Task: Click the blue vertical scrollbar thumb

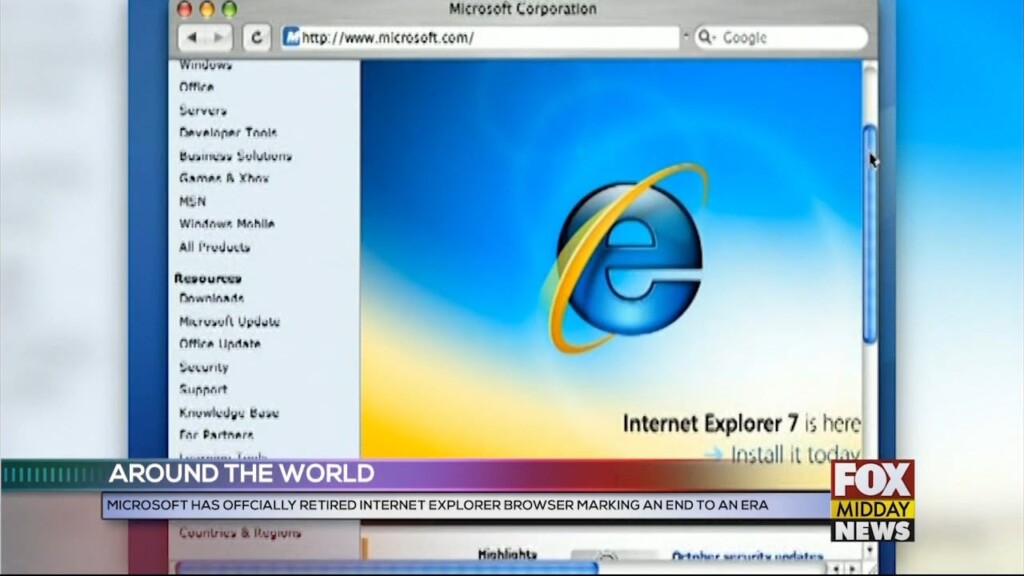Action: (x=869, y=234)
